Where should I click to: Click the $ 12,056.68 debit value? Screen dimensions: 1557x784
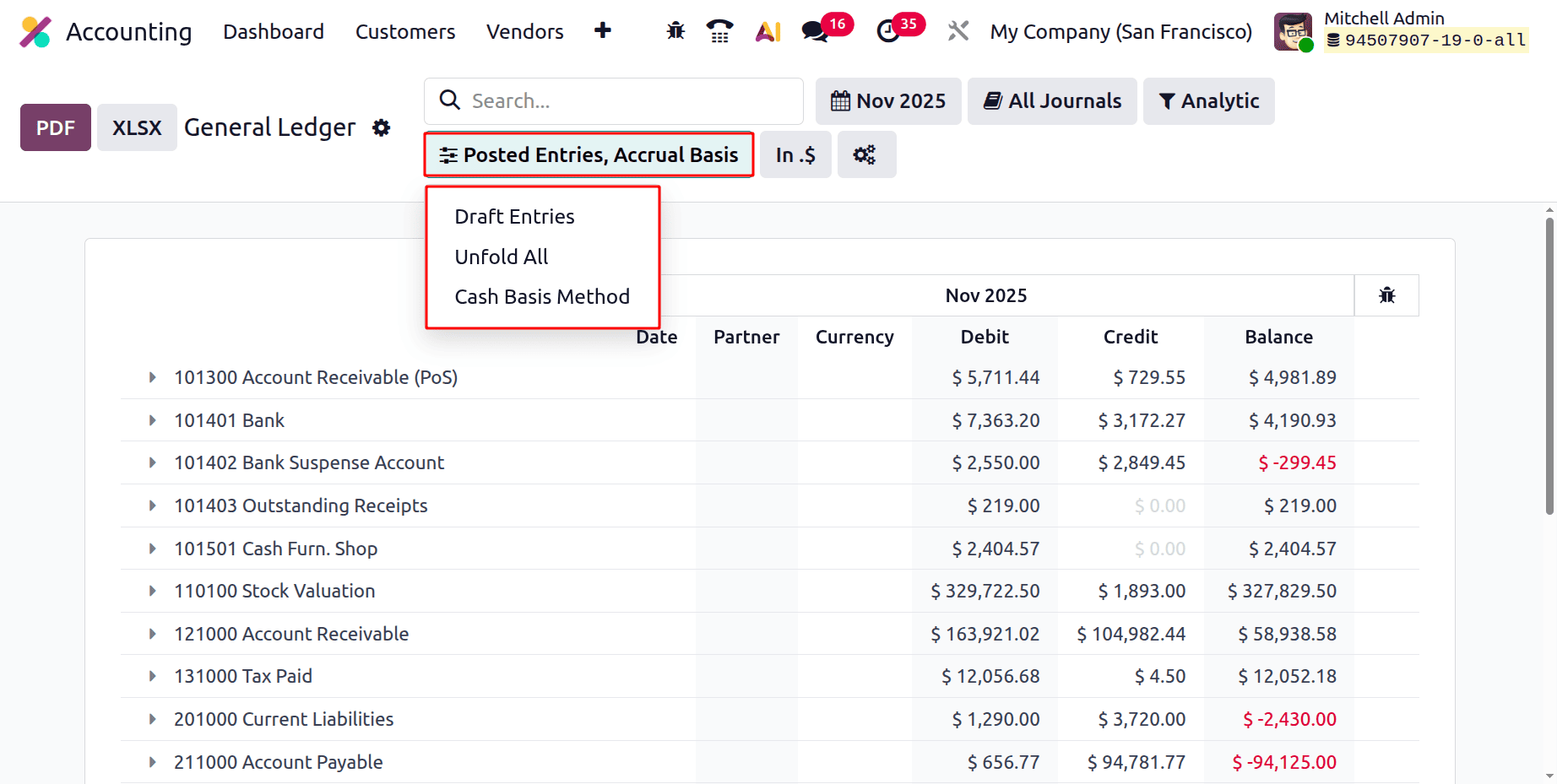click(x=990, y=676)
